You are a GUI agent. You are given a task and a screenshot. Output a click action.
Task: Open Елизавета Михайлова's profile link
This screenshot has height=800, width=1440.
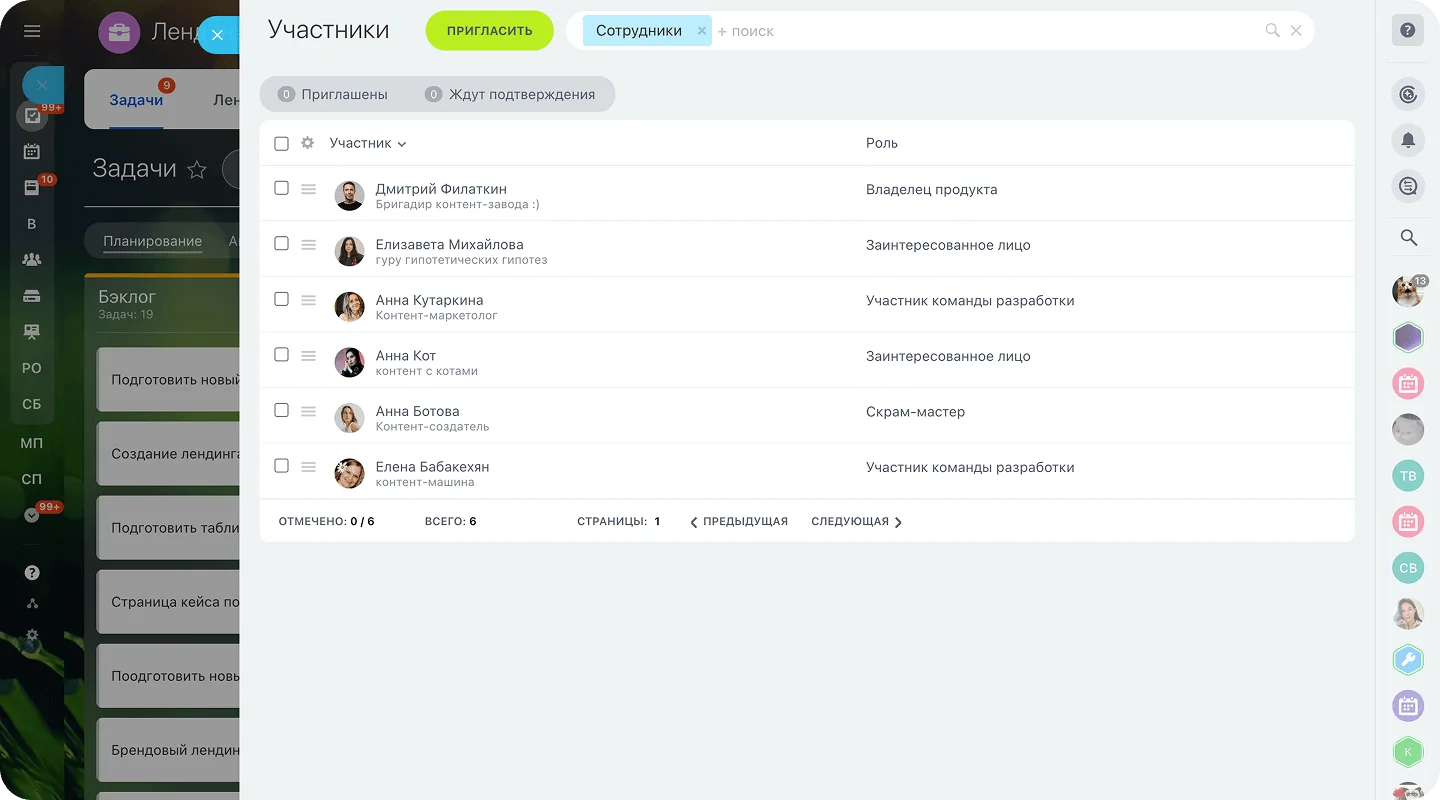tap(449, 244)
